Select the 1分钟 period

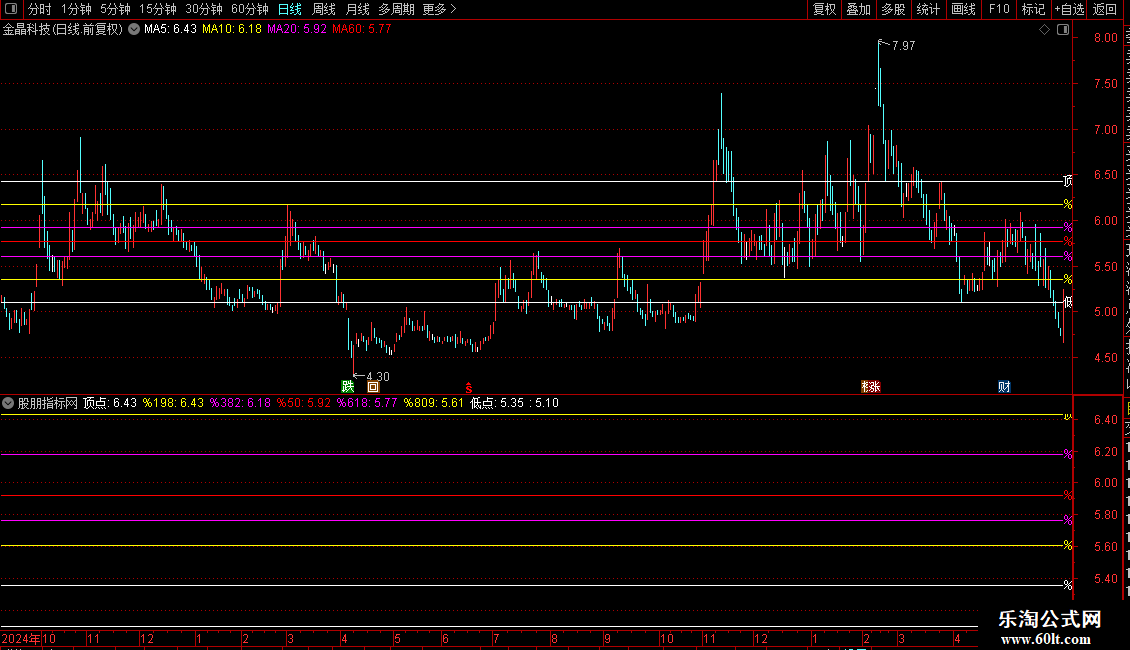click(x=76, y=9)
